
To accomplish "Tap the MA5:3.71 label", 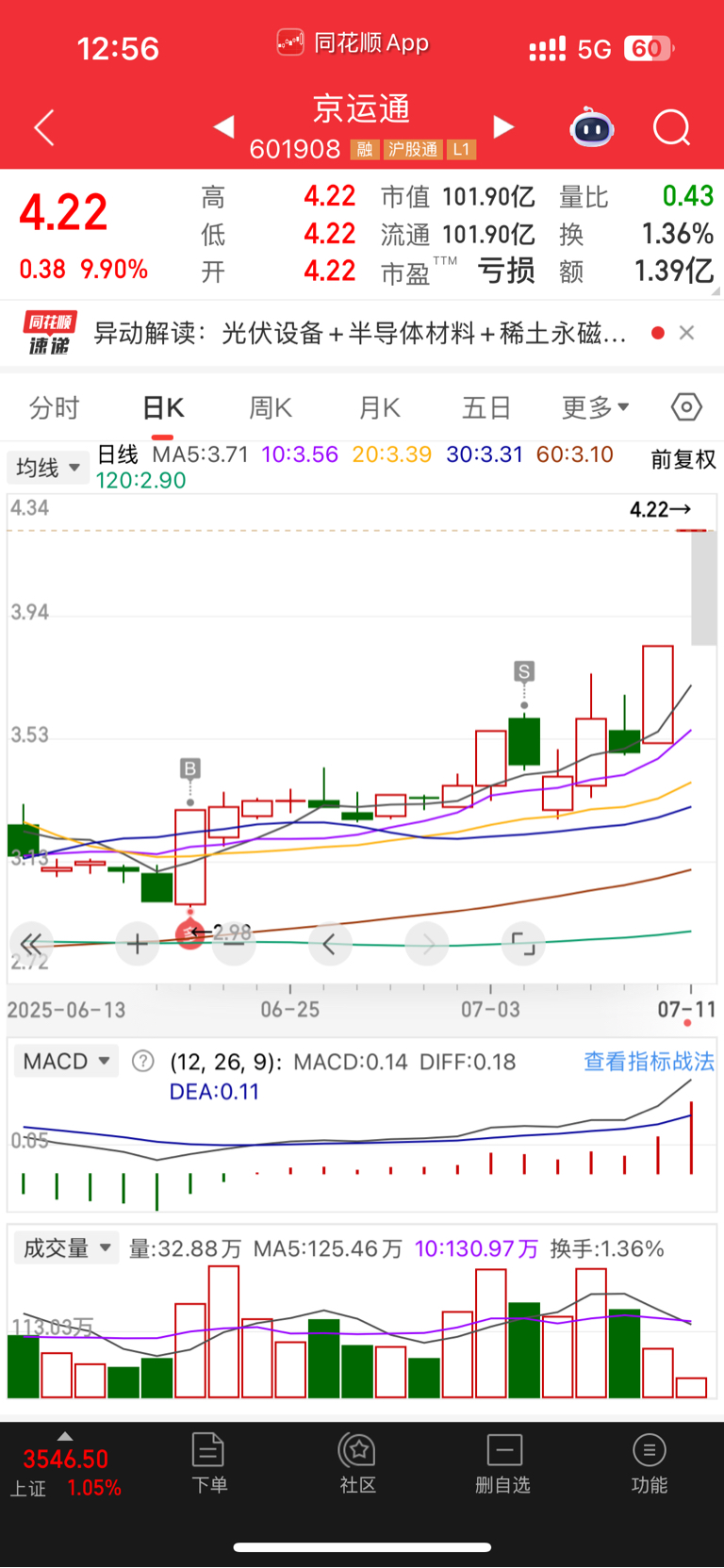I will [200, 454].
